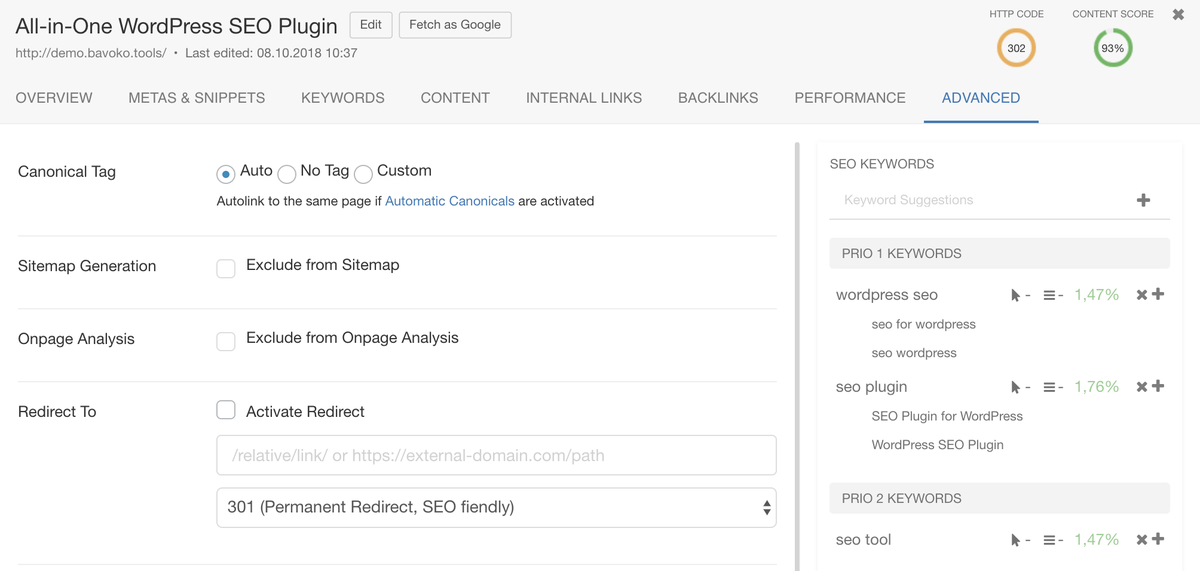Click the plus icon for wordpress seo
Screen dimensions: 1200x571
pyautogui.click(x=1158, y=294)
